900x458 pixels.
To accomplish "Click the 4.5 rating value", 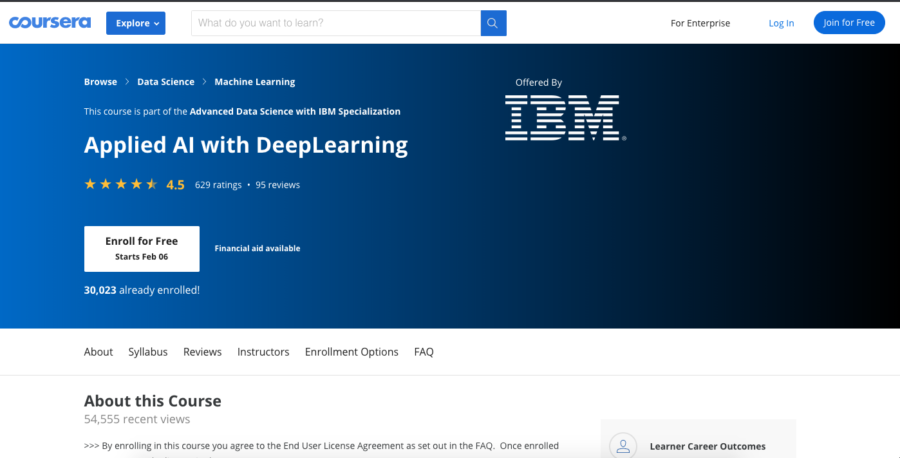I will 175,185.
